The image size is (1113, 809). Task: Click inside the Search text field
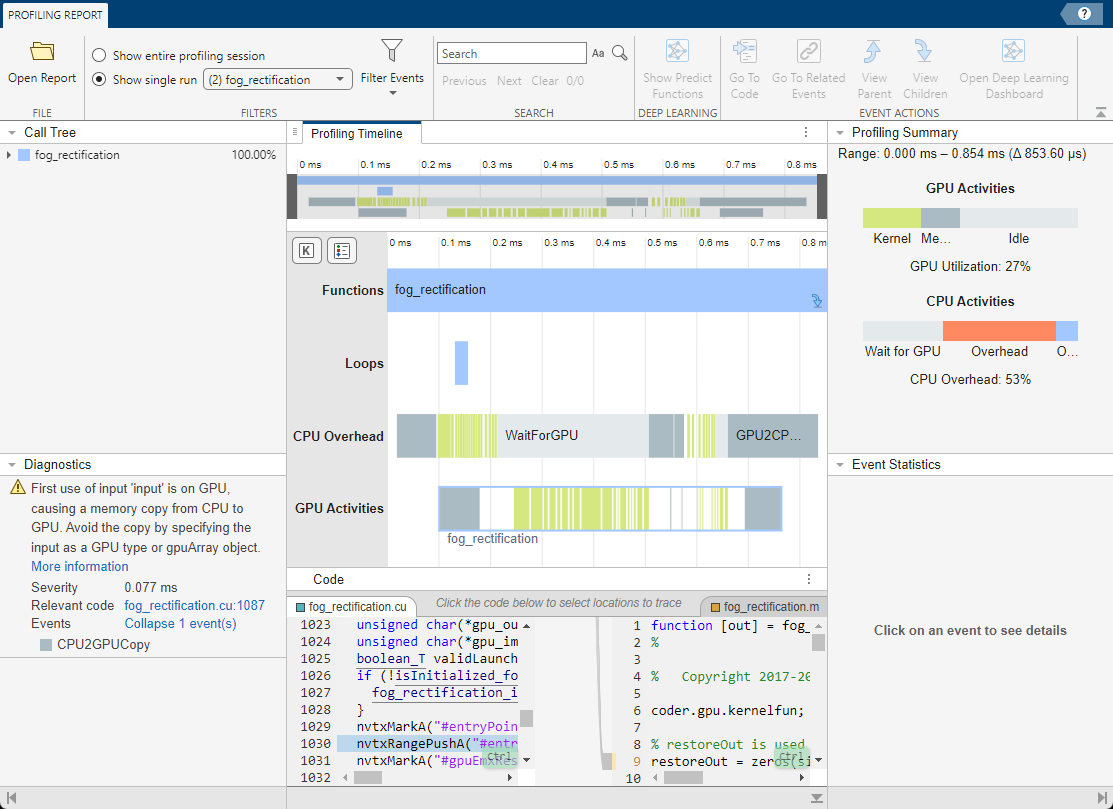(x=510, y=54)
